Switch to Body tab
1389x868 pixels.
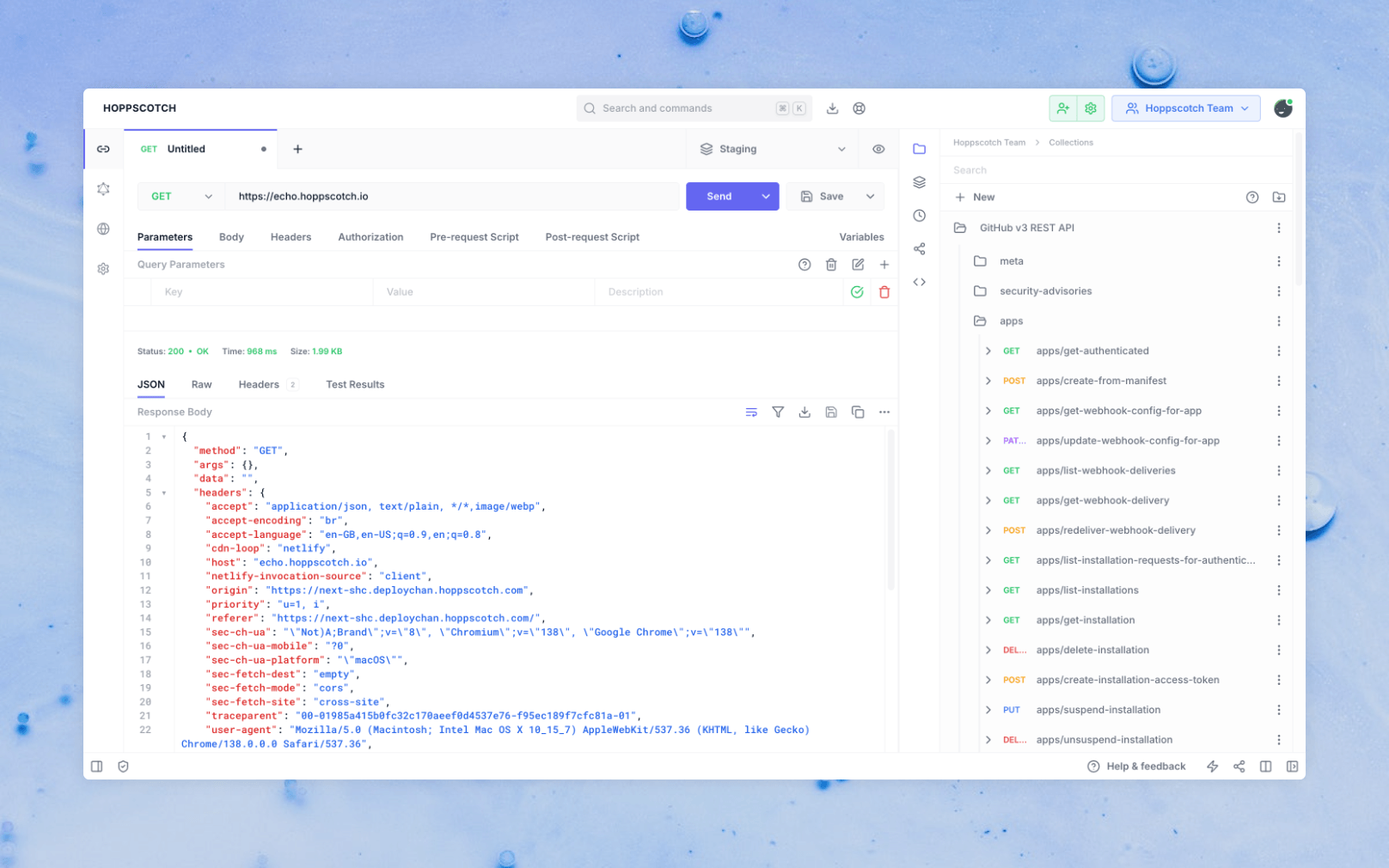(x=231, y=237)
